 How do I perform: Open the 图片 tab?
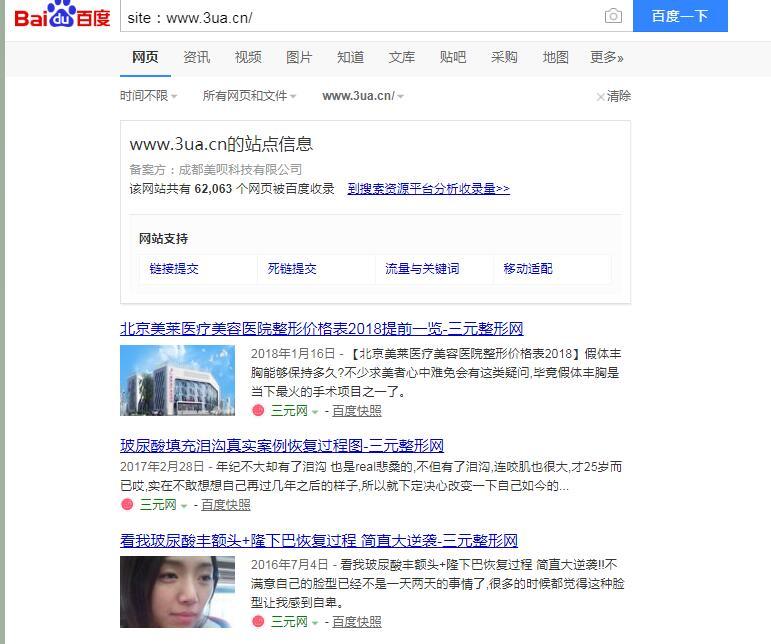pos(299,58)
